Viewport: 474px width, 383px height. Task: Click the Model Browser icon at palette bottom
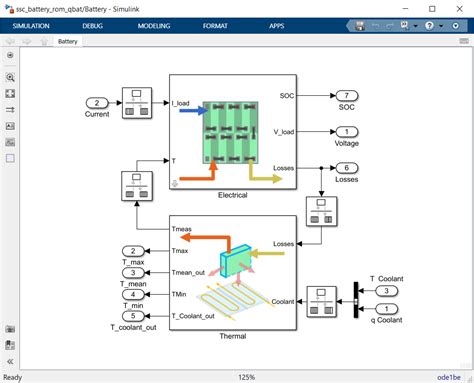coord(10,329)
